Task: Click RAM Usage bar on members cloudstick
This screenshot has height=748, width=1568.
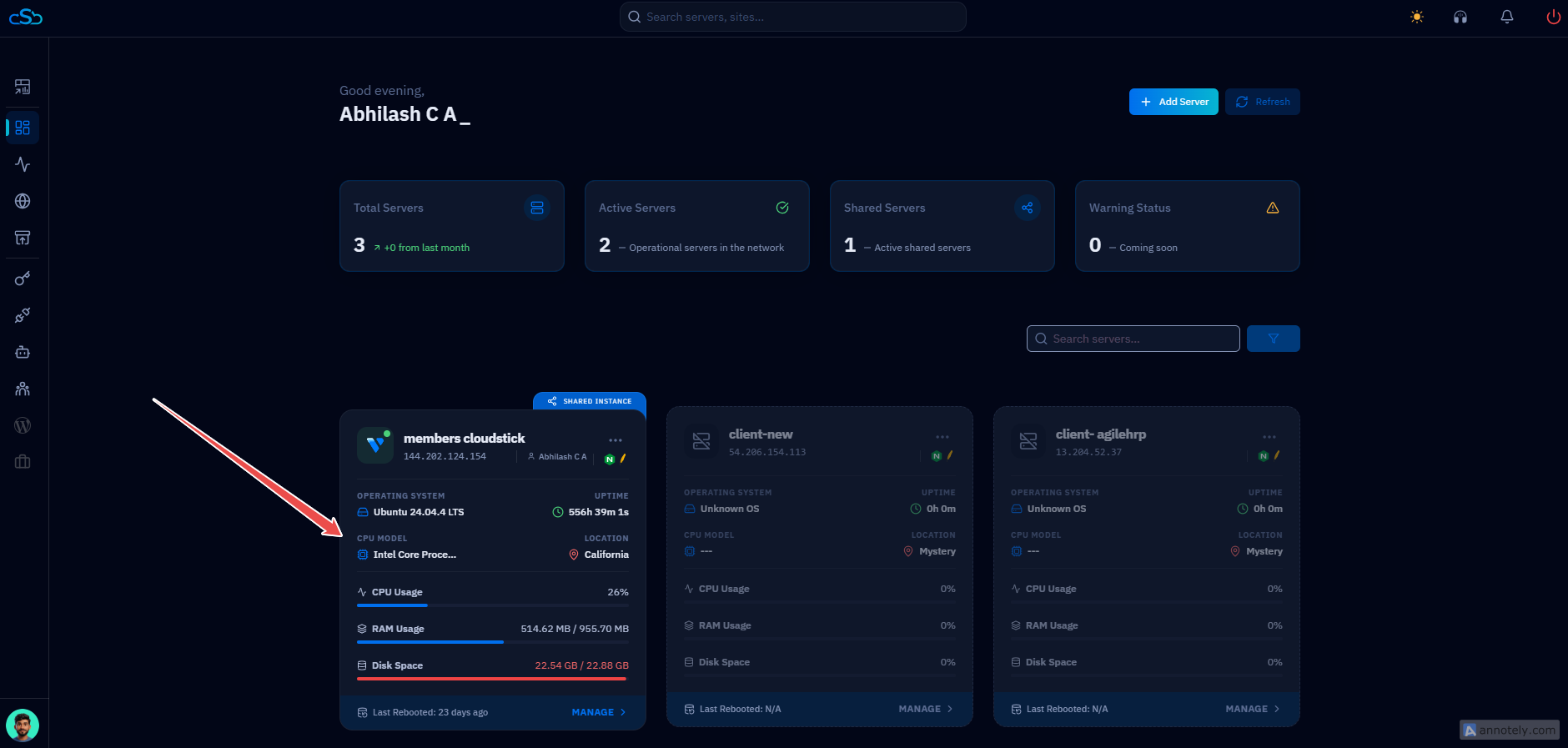Action: coord(493,641)
